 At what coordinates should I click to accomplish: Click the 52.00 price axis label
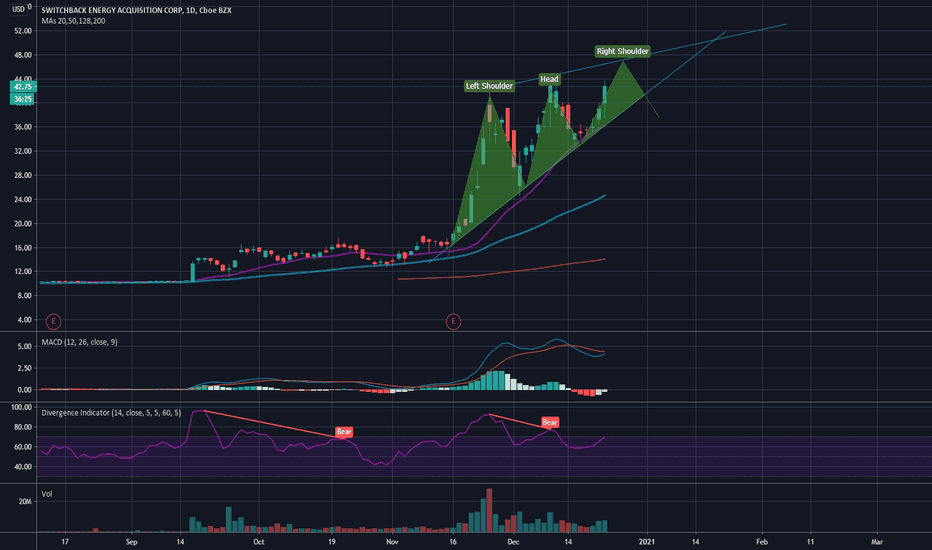[23, 31]
